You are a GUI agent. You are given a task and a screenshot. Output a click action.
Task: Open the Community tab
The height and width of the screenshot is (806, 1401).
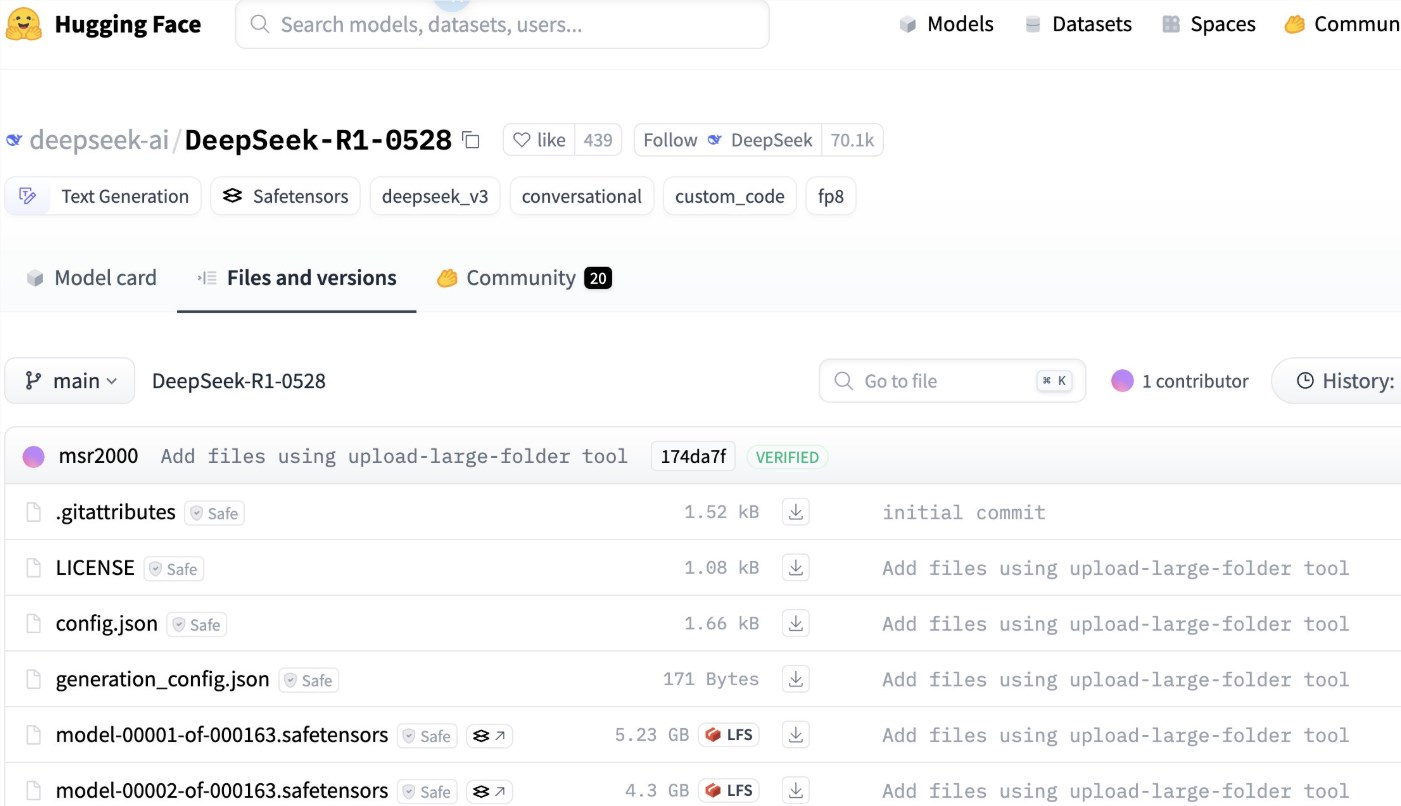(x=522, y=278)
